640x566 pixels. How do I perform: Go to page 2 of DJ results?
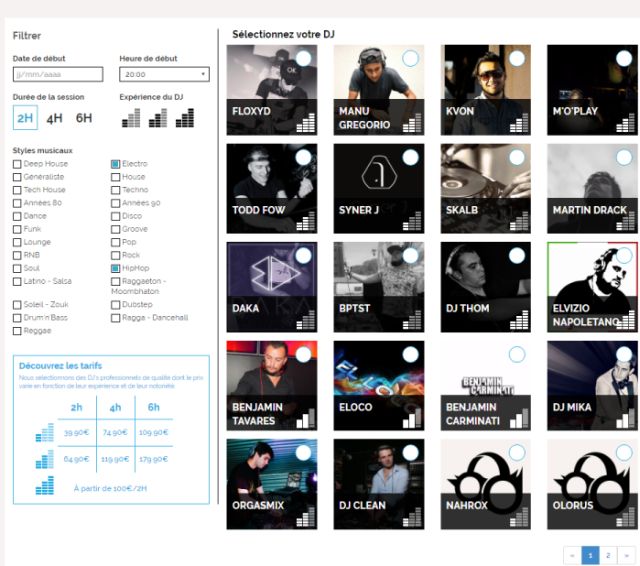coord(607,555)
